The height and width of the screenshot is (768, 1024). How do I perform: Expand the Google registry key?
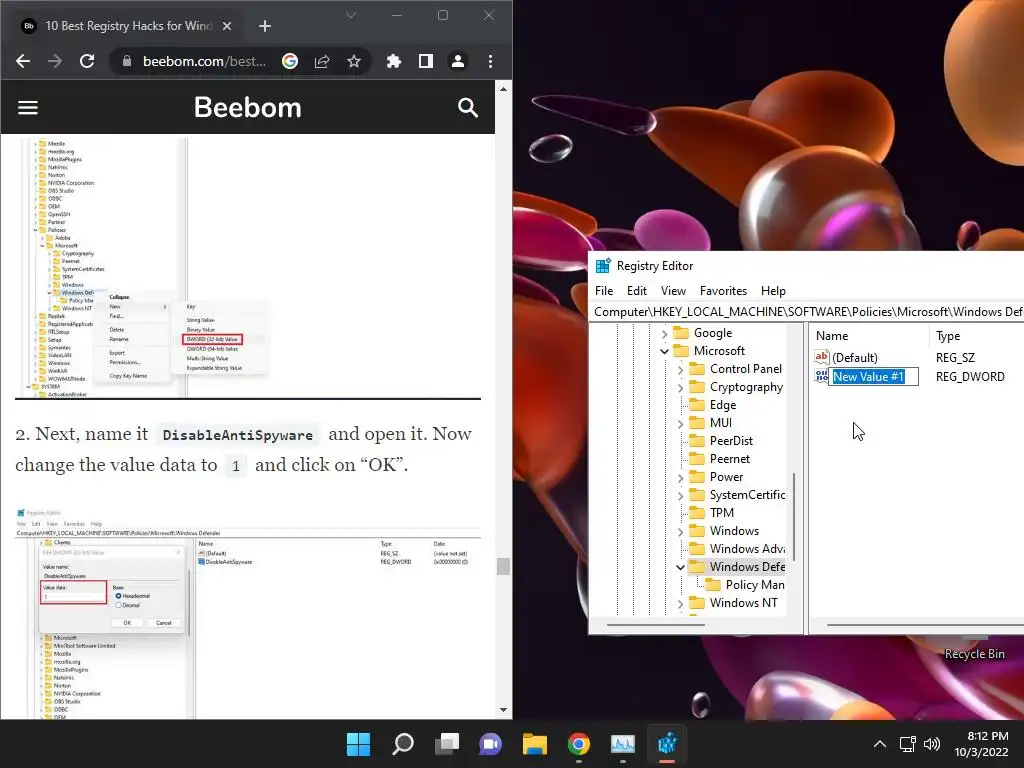(664, 334)
